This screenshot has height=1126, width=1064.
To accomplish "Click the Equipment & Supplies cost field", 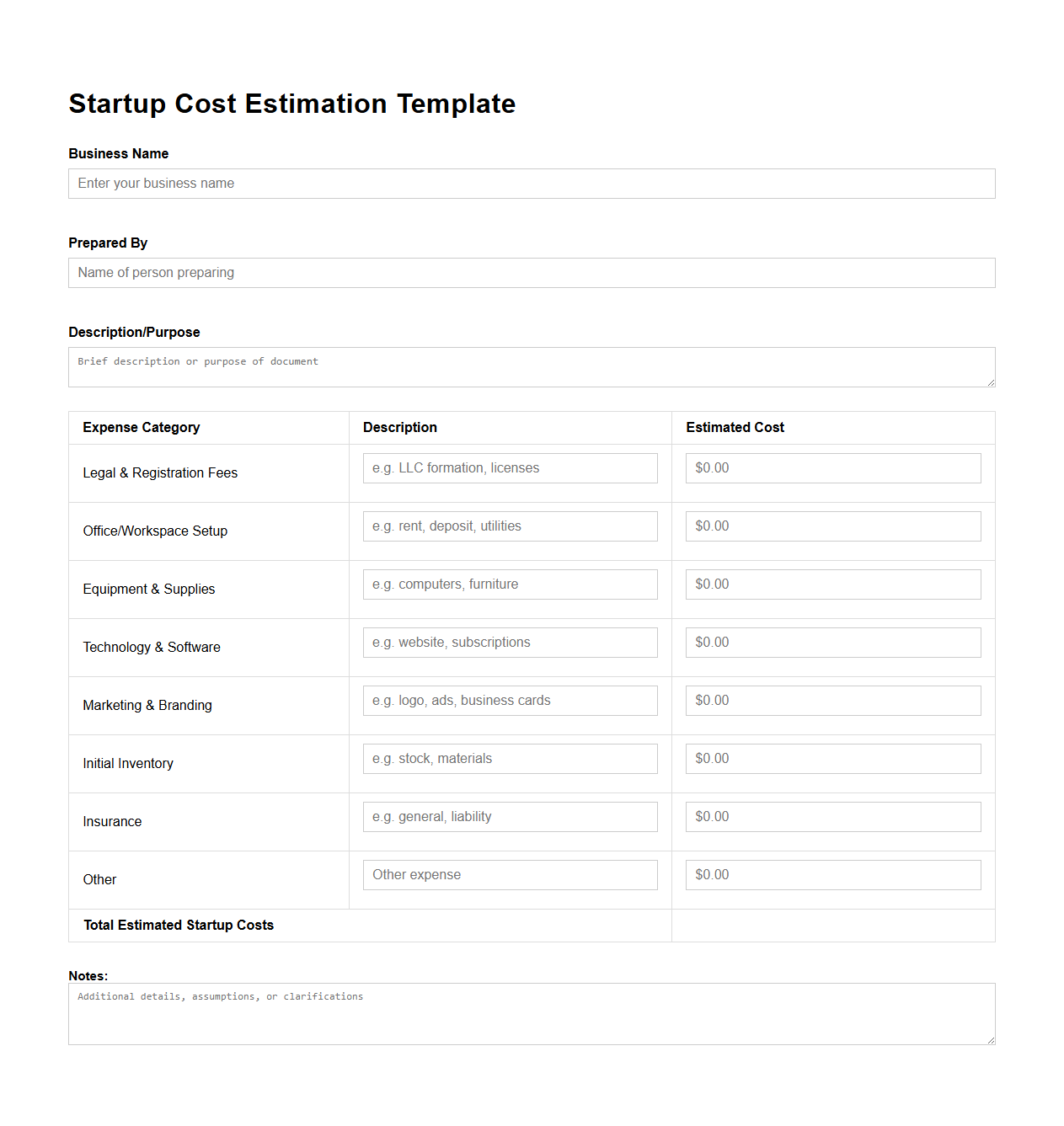I will point(832,584).
